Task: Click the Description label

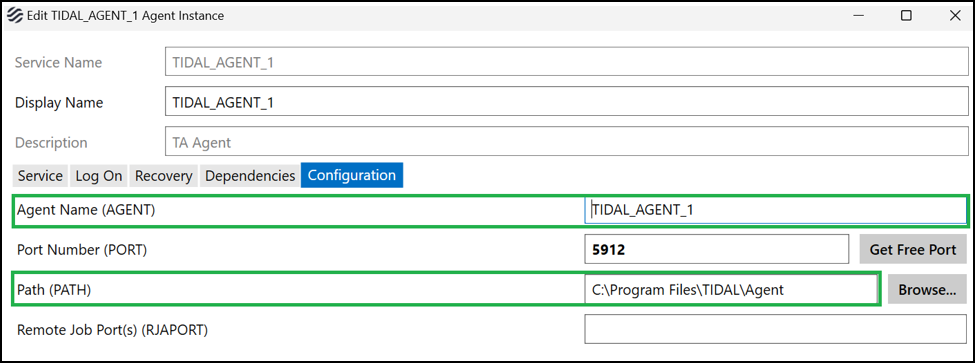Action: pos(51,143)
